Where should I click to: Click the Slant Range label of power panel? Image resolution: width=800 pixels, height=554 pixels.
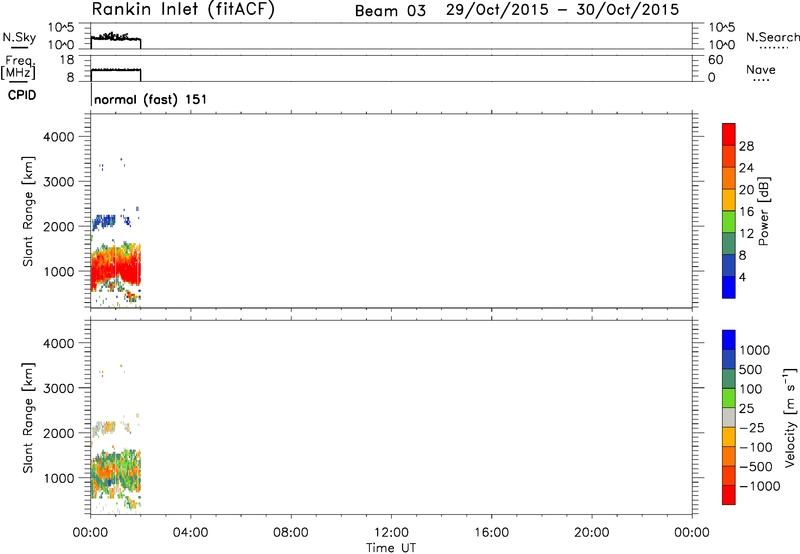[x=28, y=211]
